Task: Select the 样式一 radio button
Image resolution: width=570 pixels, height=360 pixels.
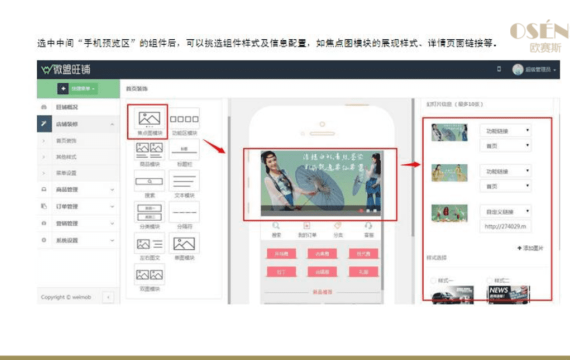Action: (433, 280)
